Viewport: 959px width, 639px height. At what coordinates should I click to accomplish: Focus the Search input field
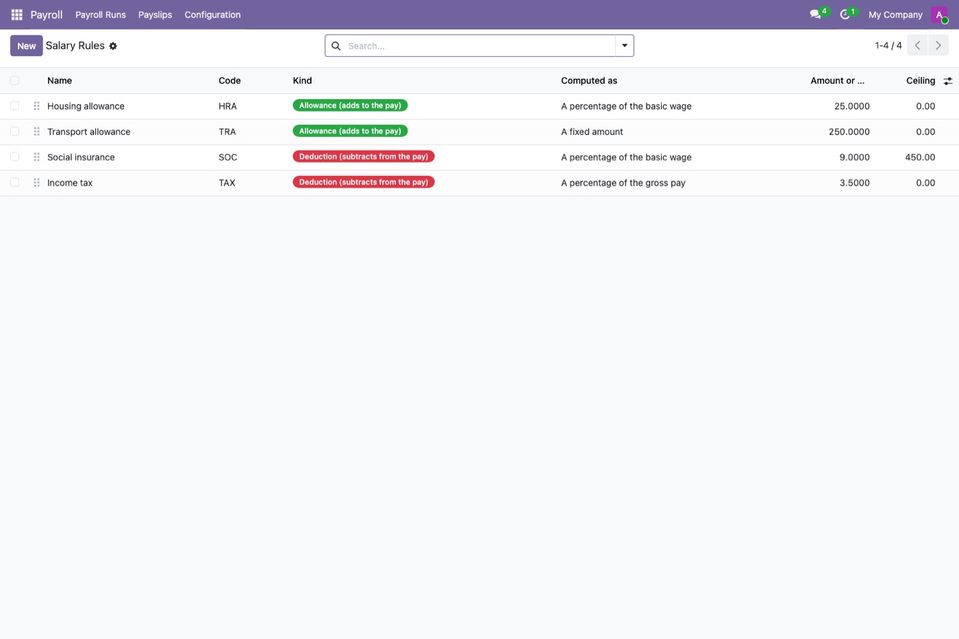479,46
